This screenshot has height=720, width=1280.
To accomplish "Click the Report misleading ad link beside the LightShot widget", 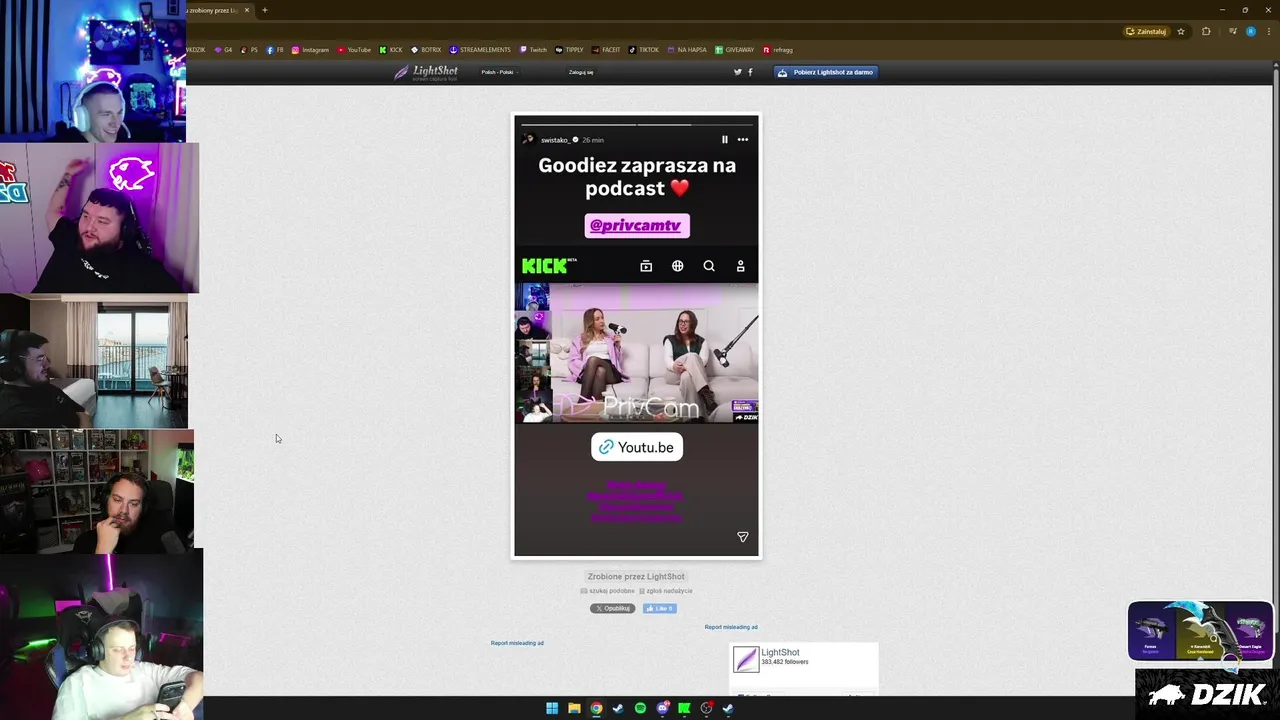I will point(517,643).
